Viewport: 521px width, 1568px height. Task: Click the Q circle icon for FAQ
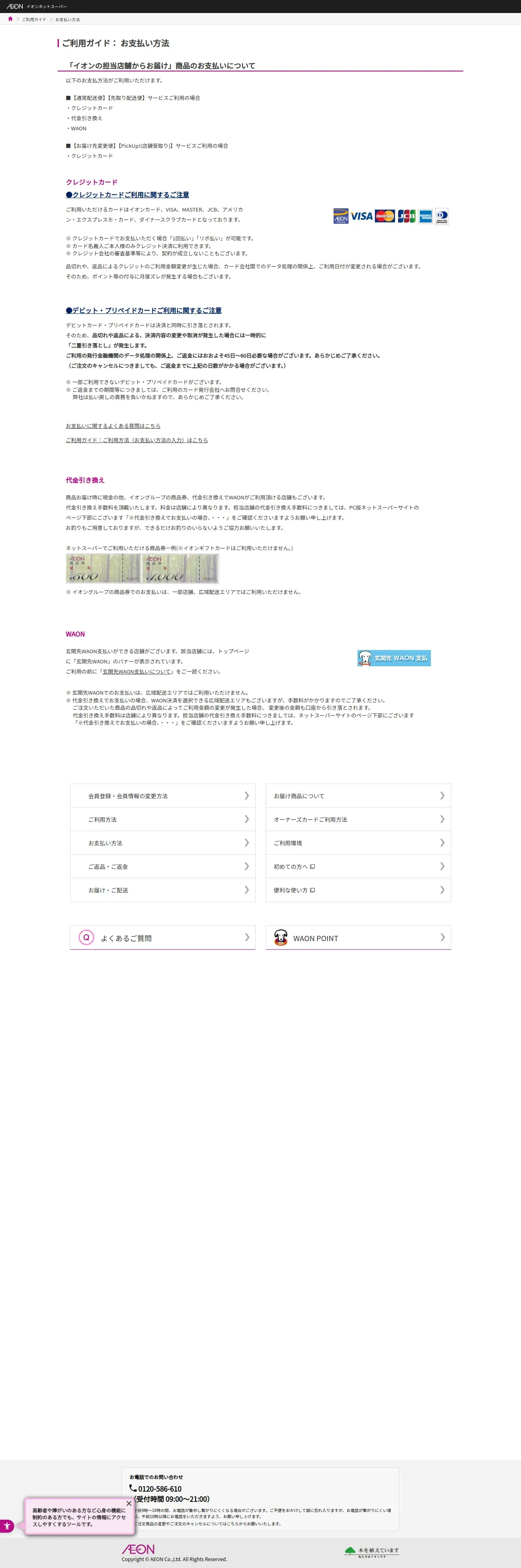(x=86, y=937)
